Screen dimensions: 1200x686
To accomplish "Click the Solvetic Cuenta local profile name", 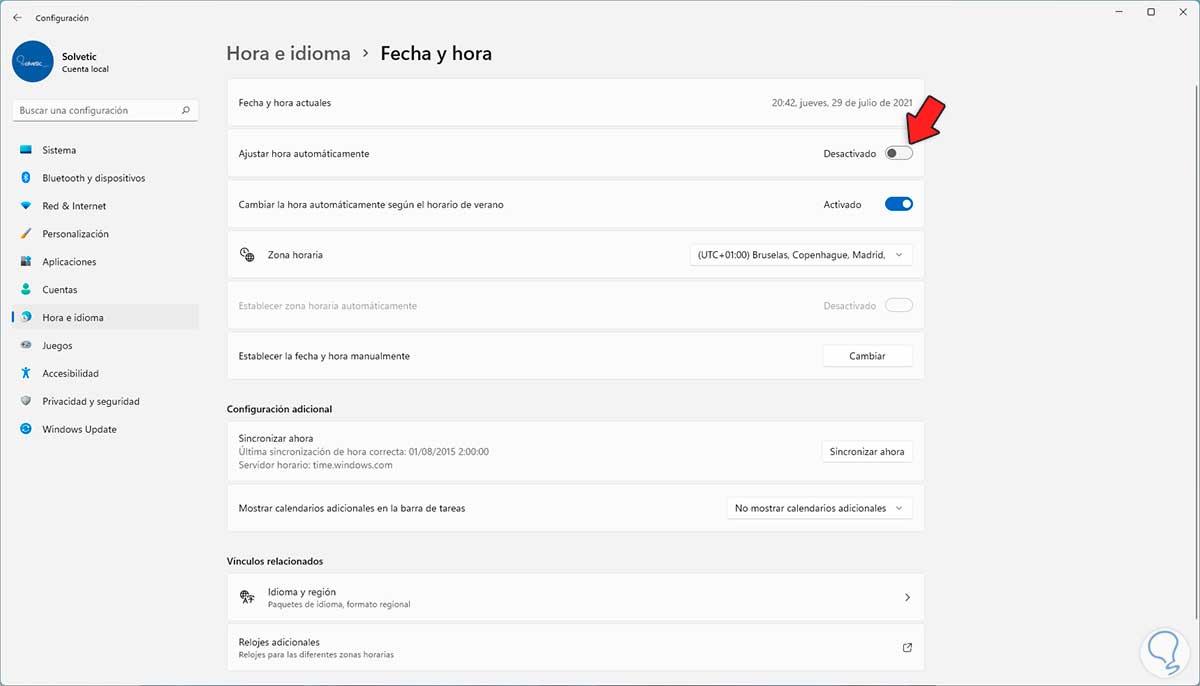I will tap(85, 62).
